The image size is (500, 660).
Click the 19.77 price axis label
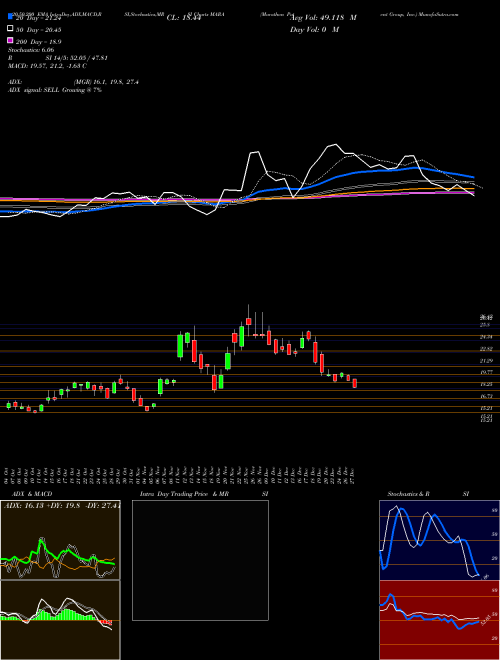click(486, 373)
